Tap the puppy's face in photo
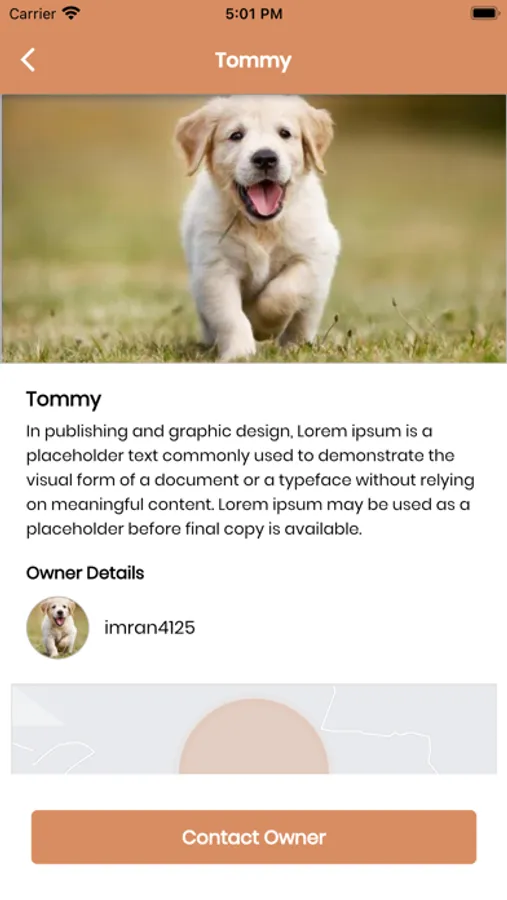Viewport: 507px width, 900px height. (x=257, y=158)
